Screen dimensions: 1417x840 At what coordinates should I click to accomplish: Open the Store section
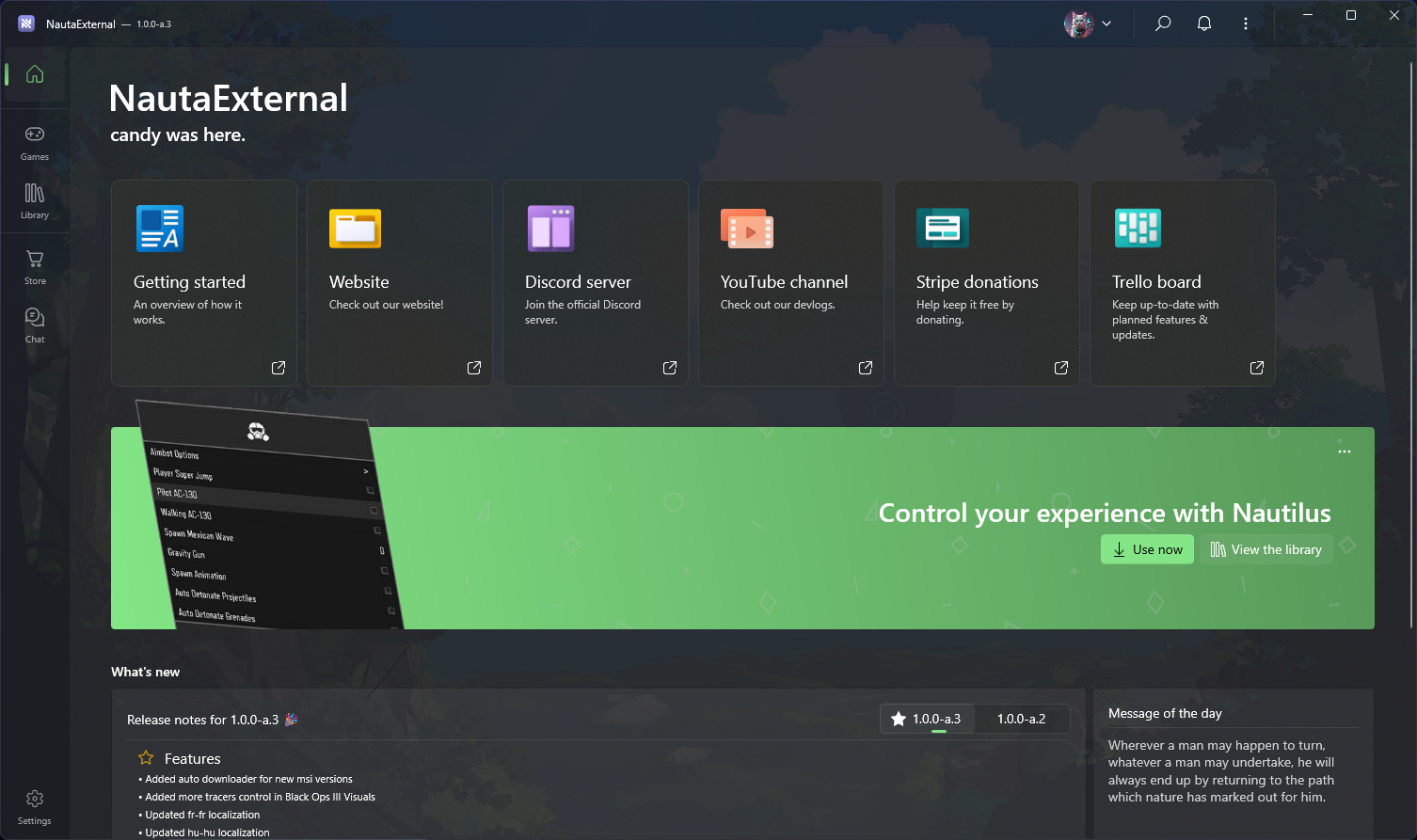[x=35, y=267]
